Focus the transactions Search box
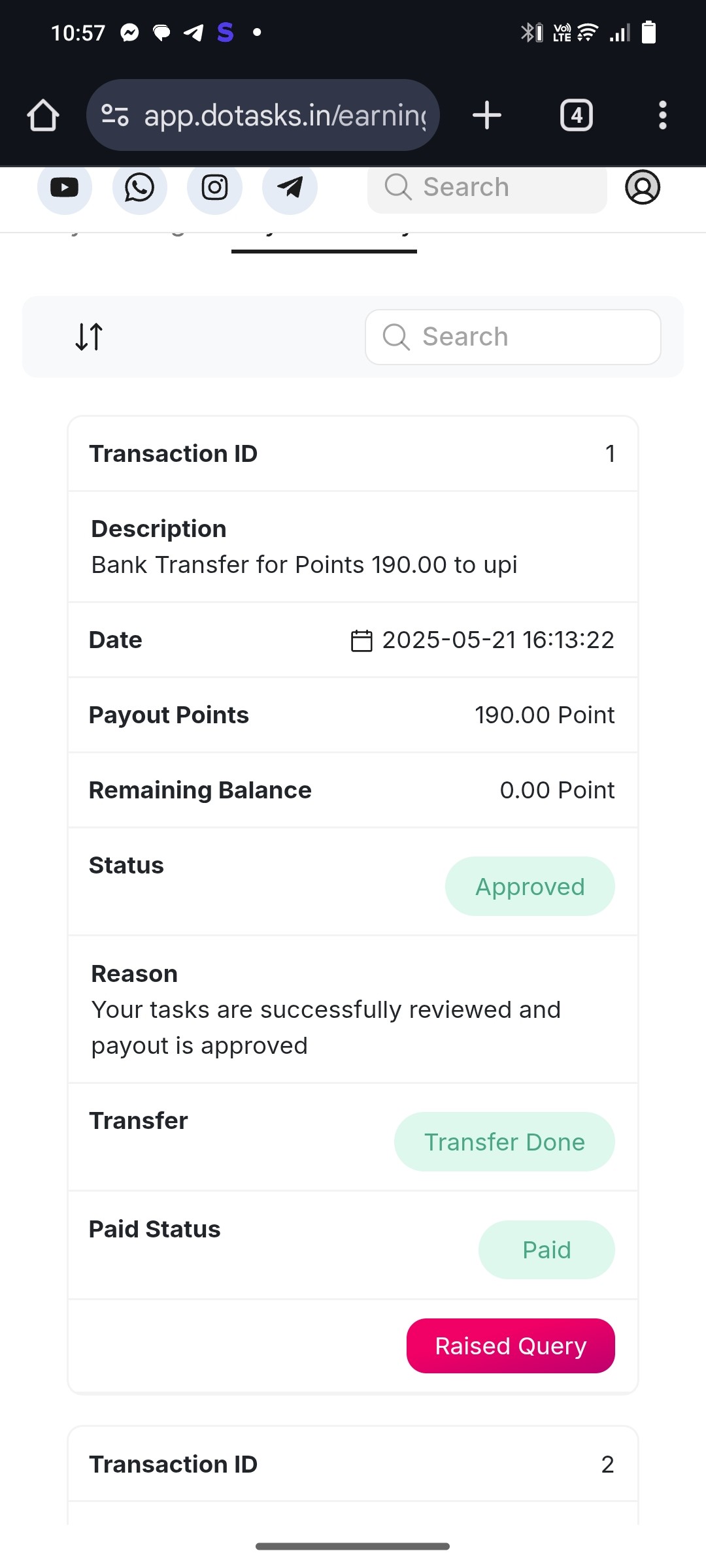706x1568 pixels. click(513, 337)
